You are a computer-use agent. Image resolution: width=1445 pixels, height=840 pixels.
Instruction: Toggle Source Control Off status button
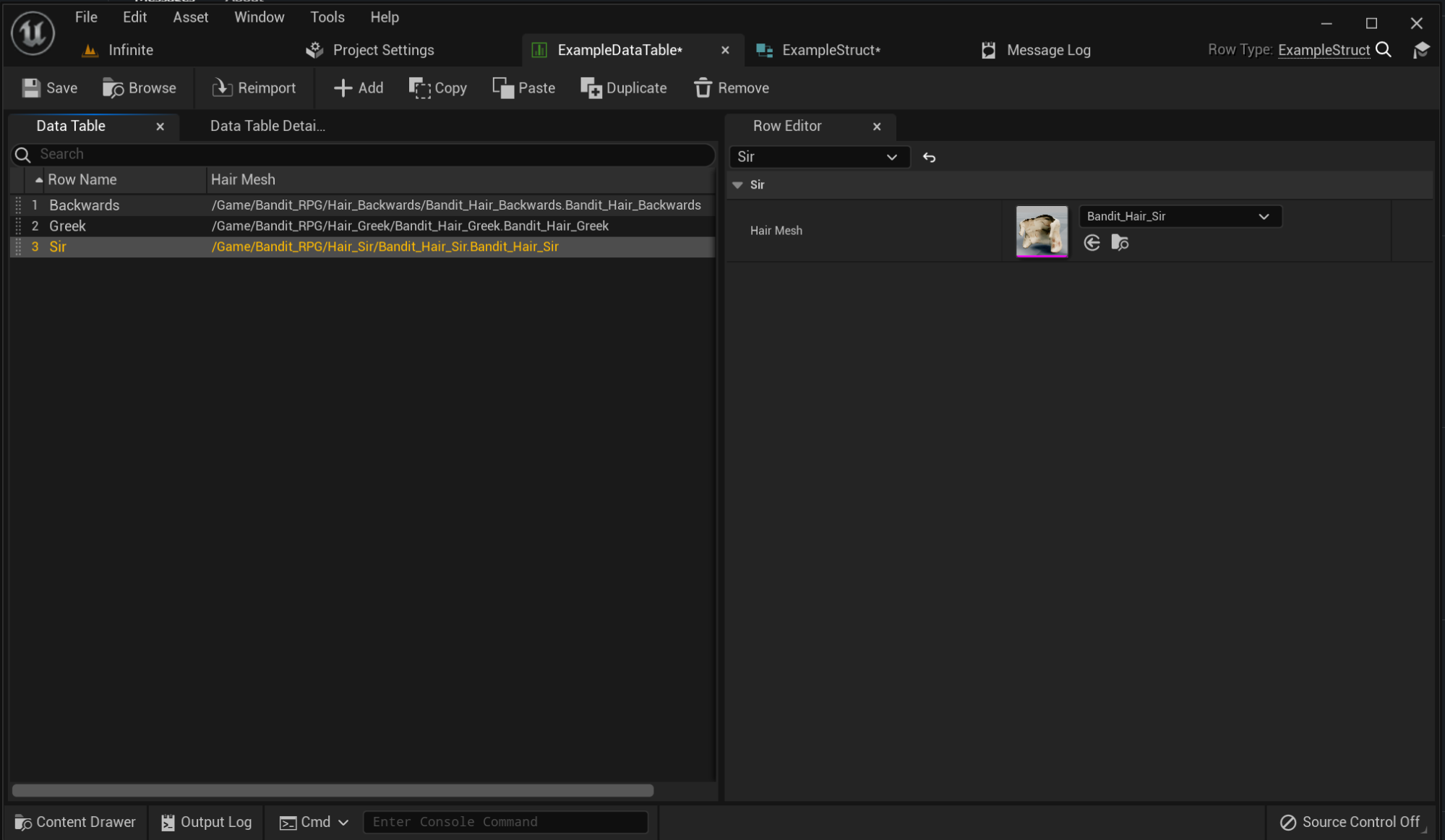pos(1350,822)
